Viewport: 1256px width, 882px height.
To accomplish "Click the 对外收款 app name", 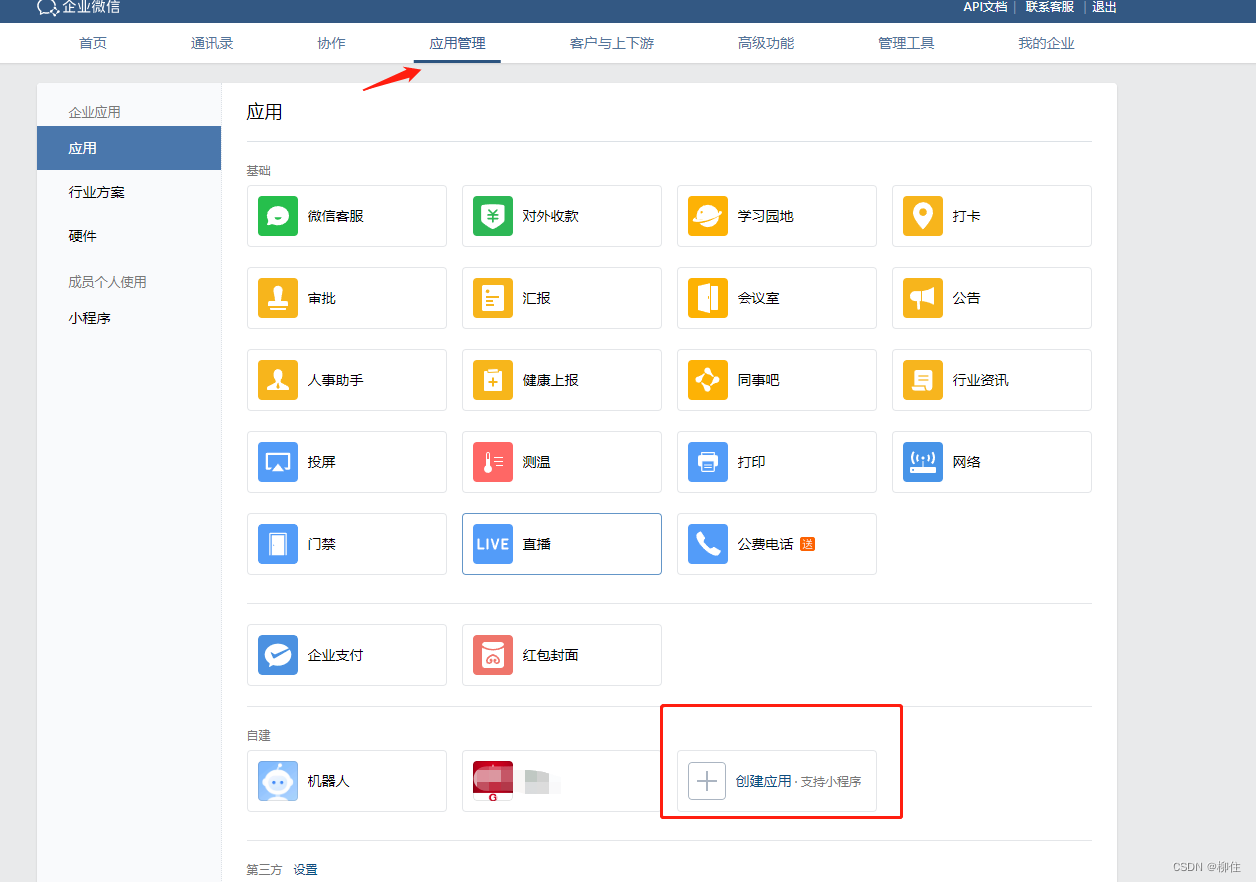I will (x=551, y=216).
